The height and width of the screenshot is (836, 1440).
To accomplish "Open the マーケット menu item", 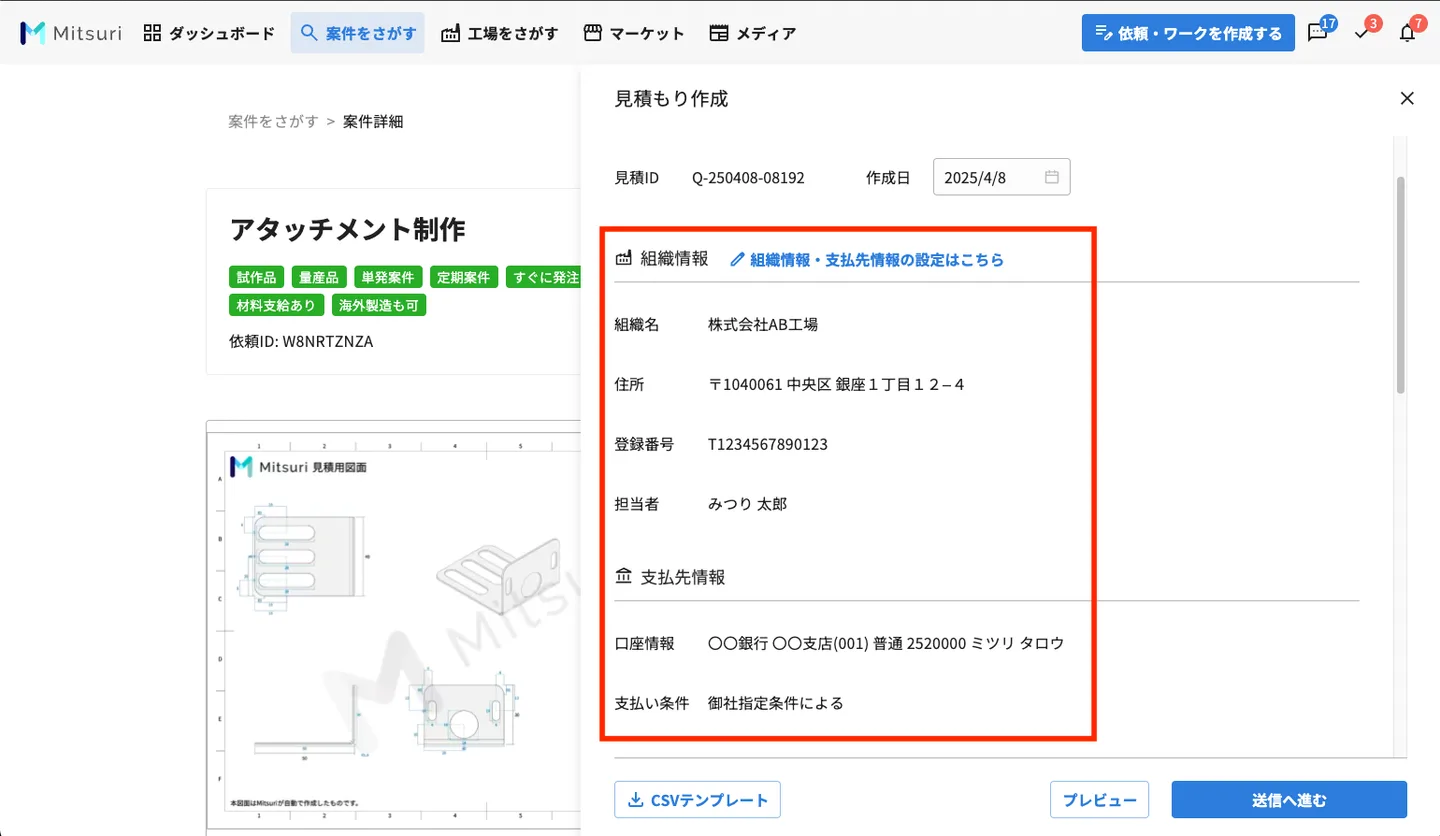I will click(x=634, y=33).
